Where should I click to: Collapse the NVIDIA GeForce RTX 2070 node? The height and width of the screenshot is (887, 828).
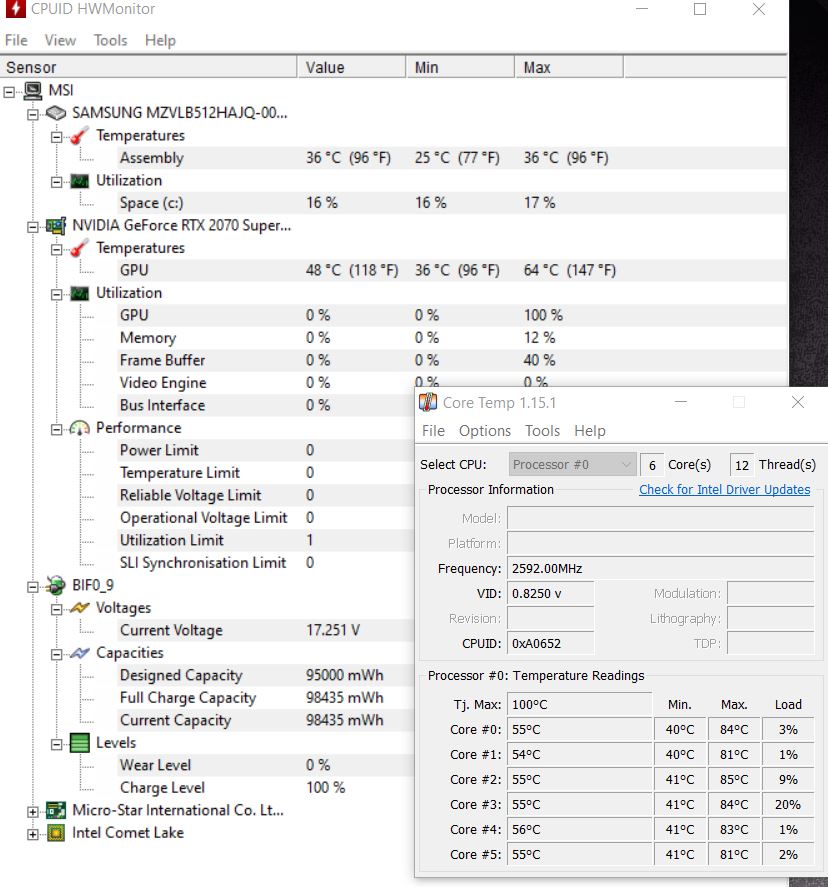[x=33, y=227]
